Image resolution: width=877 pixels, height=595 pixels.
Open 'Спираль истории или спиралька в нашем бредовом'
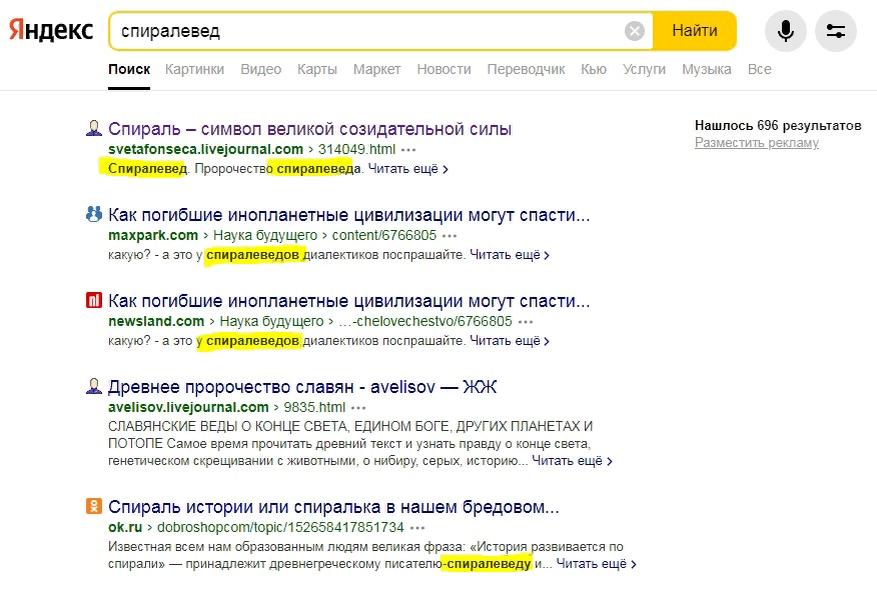[333, 507]
